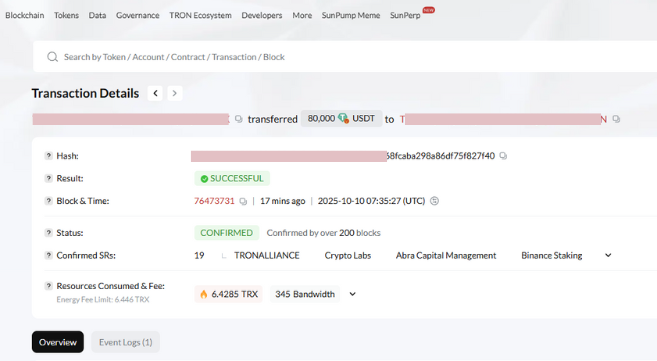Click help icon beside Status
This screenshot has width=657, height=361.
49,233
